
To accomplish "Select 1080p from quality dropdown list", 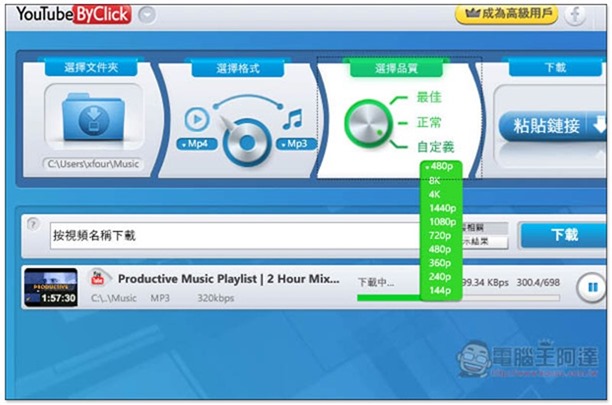I will [x=442, y=221].
